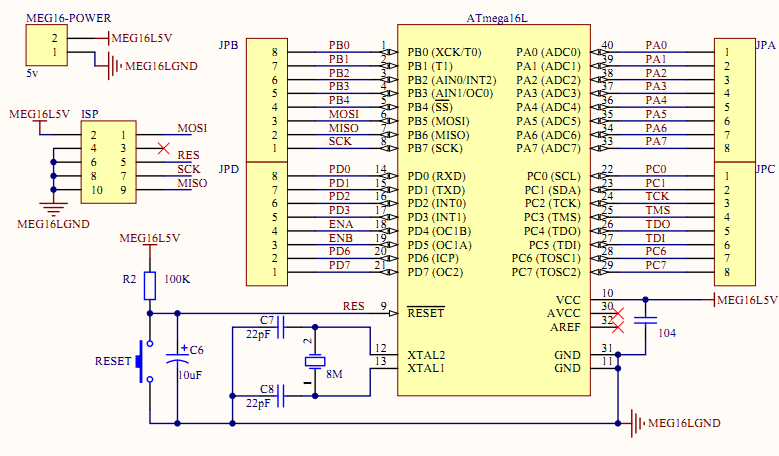The height and width of the screenshot is (456, 779).
Task: Click the XTAL1 pin name
Action: tap(426, 368)
